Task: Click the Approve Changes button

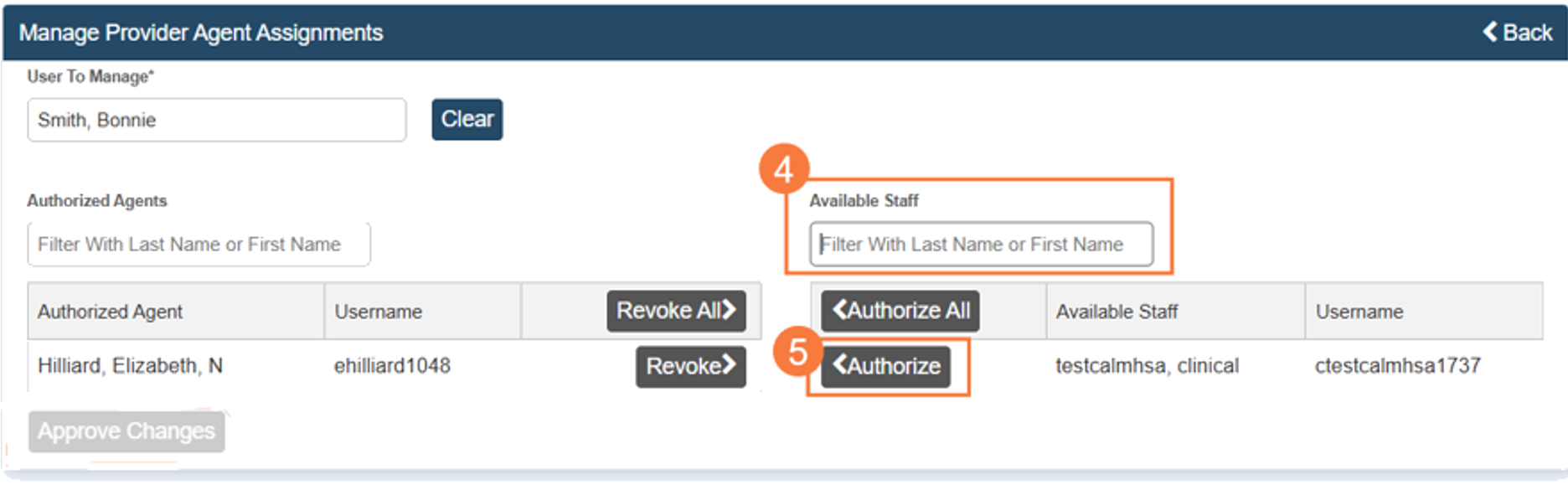Action: pyautogui.click(x=126, y=431)
